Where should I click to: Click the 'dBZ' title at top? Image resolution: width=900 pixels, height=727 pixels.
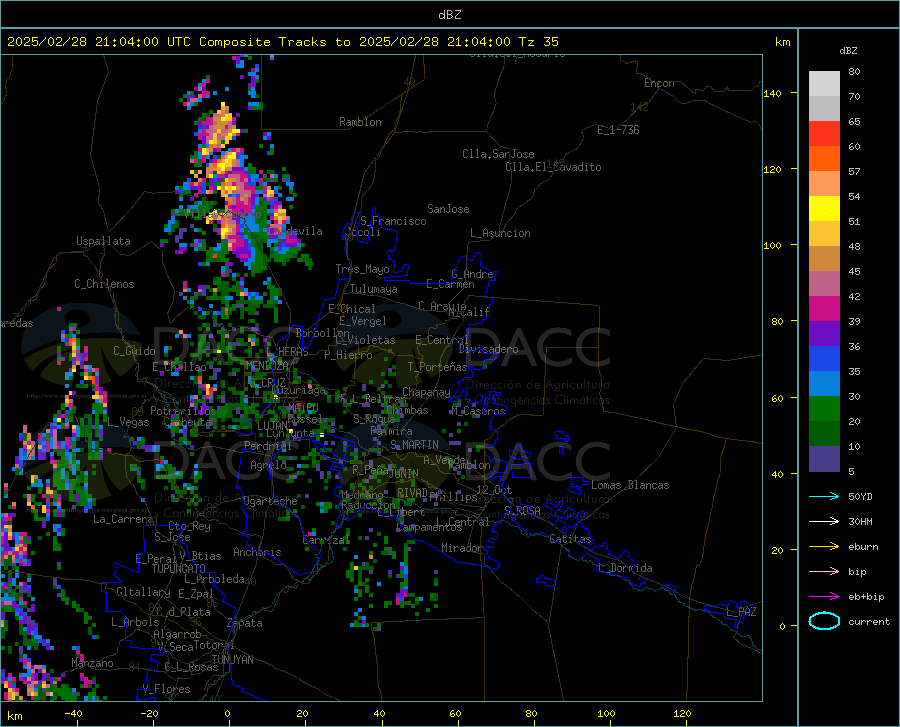[449, 15]
